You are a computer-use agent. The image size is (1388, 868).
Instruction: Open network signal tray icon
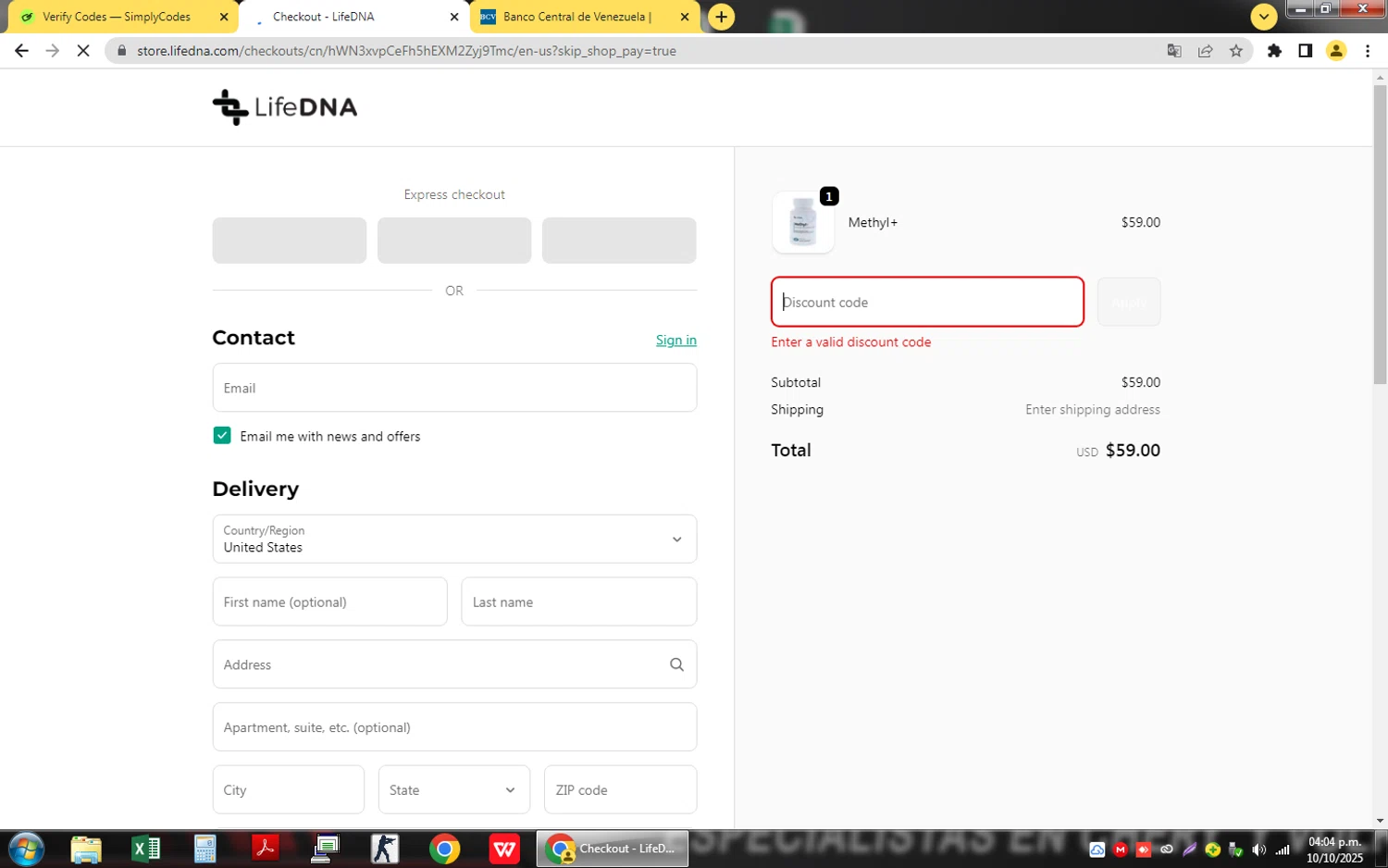(1283, 849)
